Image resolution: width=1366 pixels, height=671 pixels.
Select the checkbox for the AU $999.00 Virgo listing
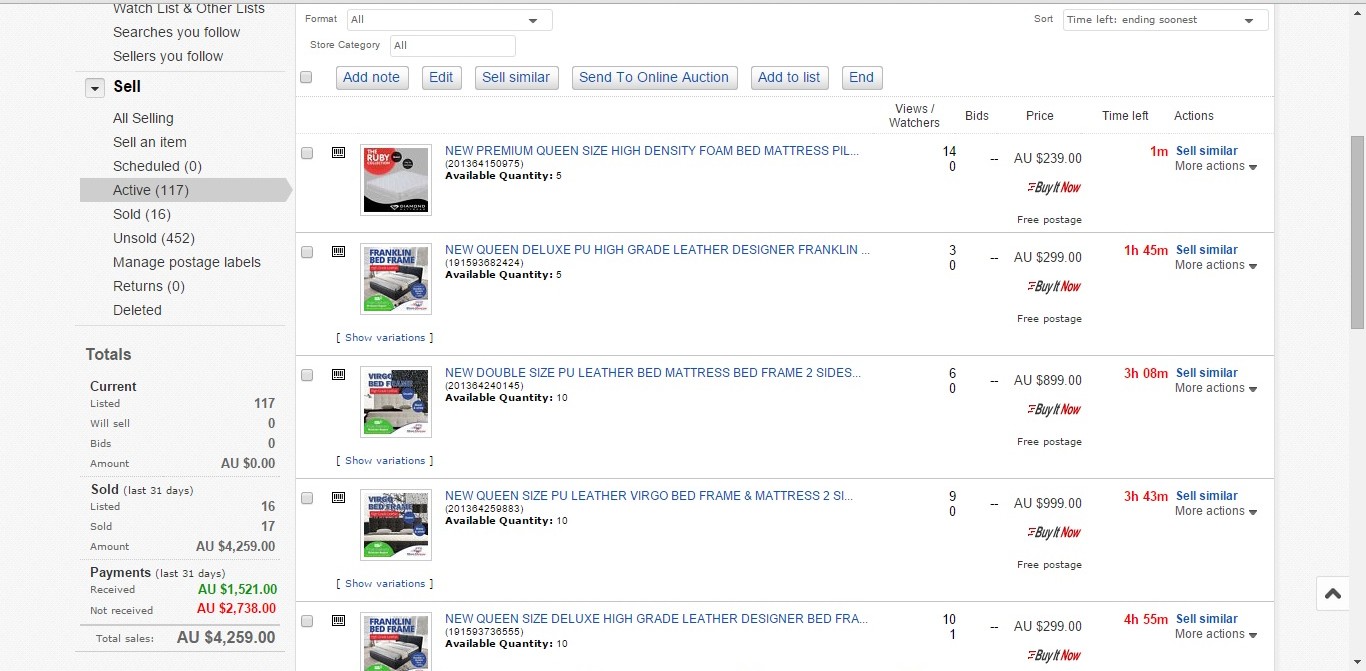point(307,498)
